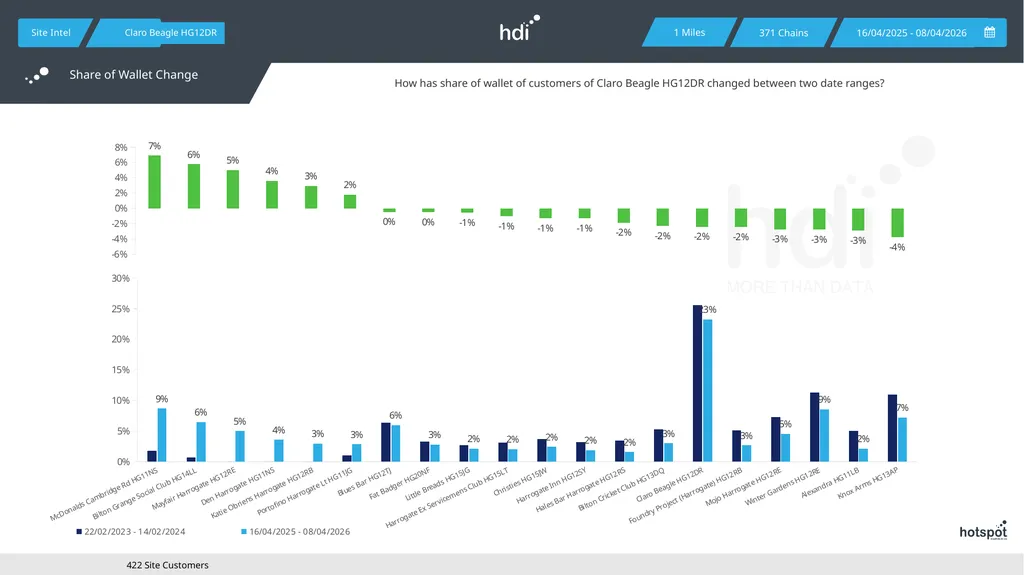Click the light blue legend swatch
This screenshot has width=1024, height=575.
point(244,532)
